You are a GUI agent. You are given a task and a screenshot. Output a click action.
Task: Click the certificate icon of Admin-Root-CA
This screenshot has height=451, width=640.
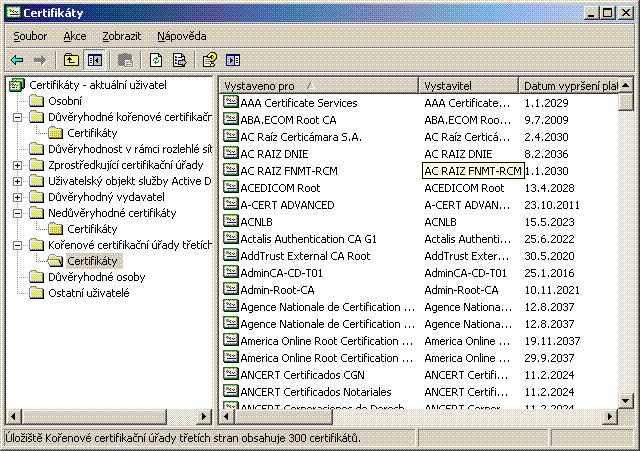coord(231,289)
